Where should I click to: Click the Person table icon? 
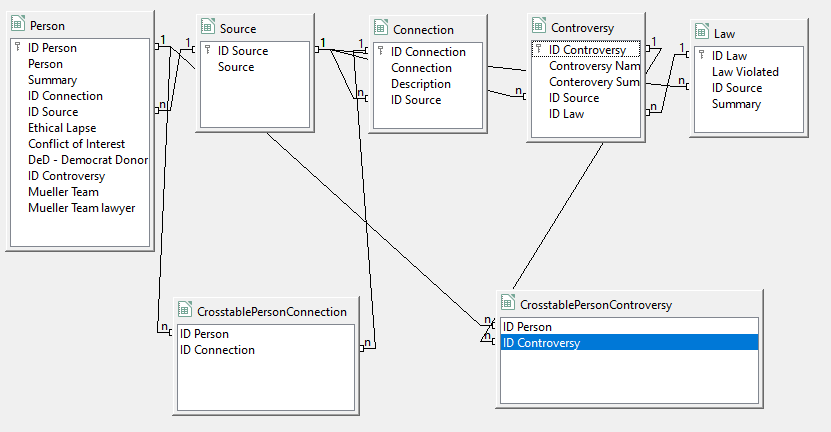[x=18, y=24]
